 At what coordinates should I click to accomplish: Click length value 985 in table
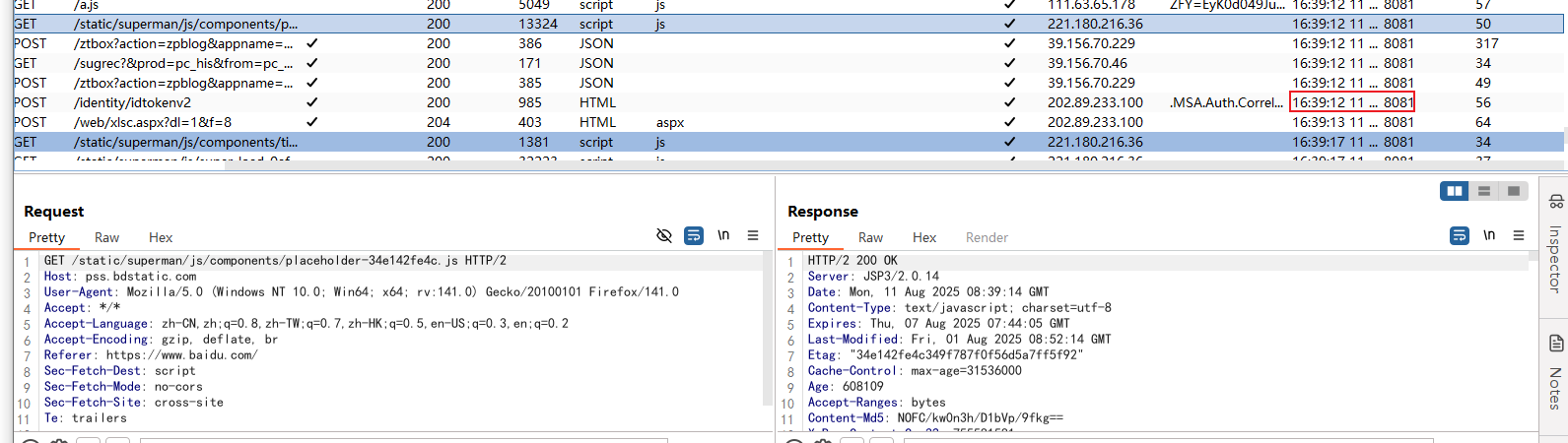pos(530,102)
